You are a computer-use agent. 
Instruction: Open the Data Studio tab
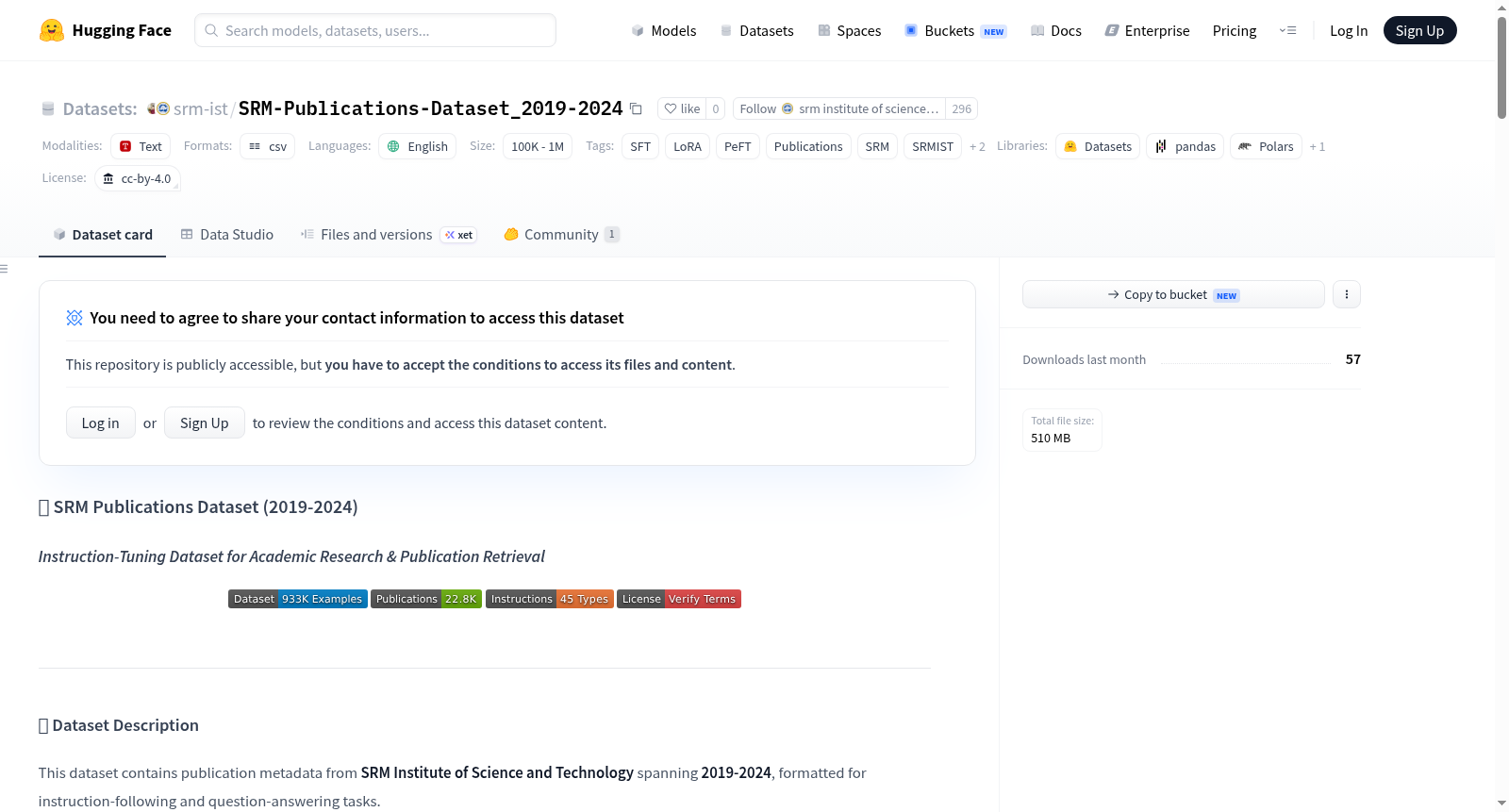[x=226, y=234]
